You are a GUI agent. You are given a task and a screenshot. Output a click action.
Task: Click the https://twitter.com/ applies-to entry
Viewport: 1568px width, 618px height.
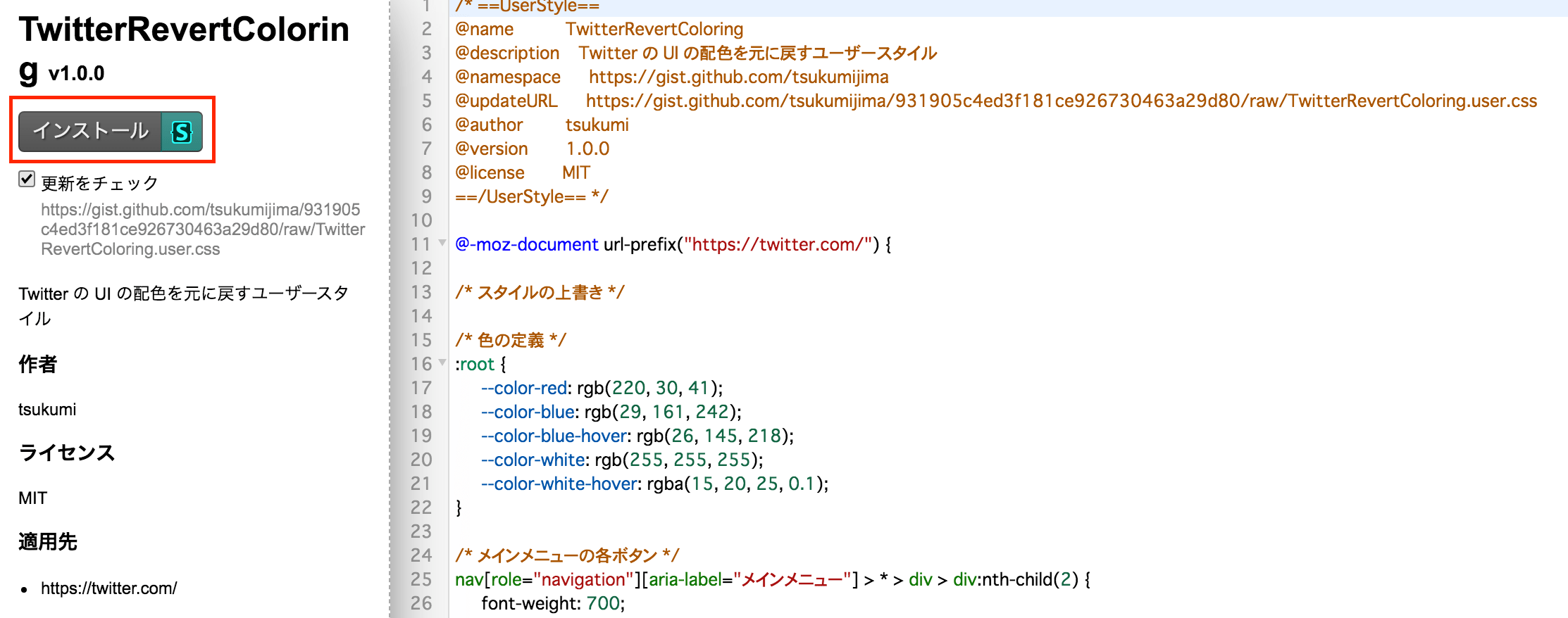tap(108, 588)
